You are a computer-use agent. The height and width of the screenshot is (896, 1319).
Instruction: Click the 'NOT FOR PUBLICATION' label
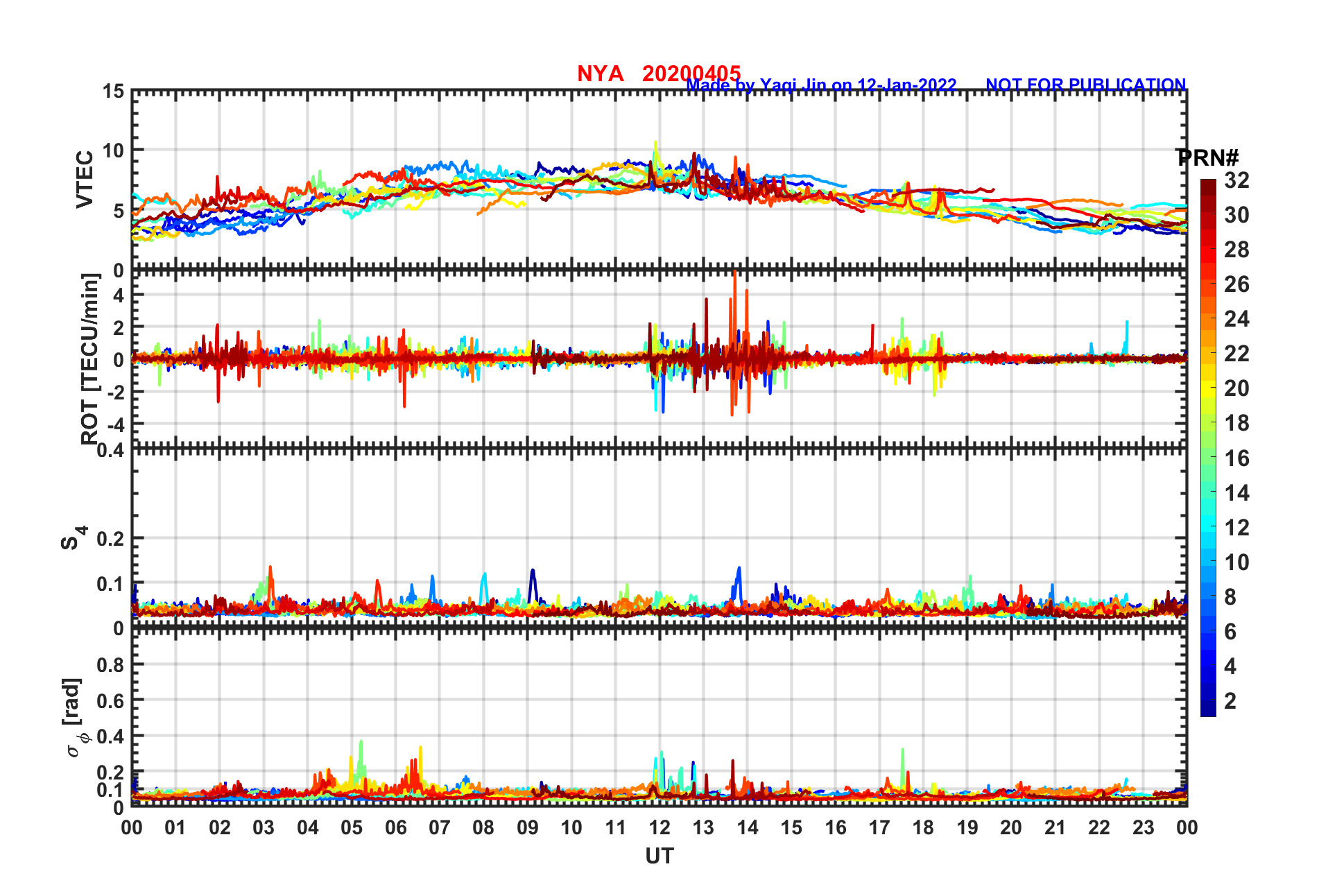pos(1086,85)
